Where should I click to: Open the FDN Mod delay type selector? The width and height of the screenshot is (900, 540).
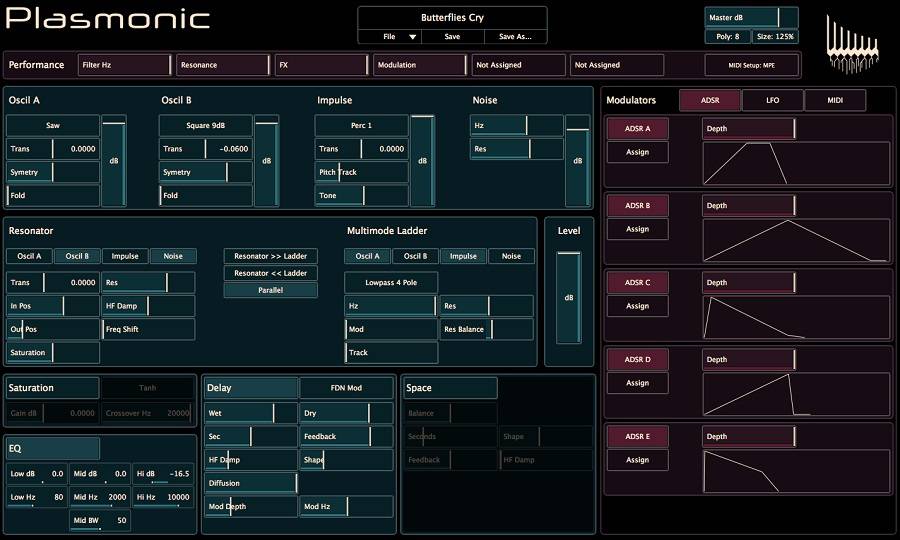point(346,388)
